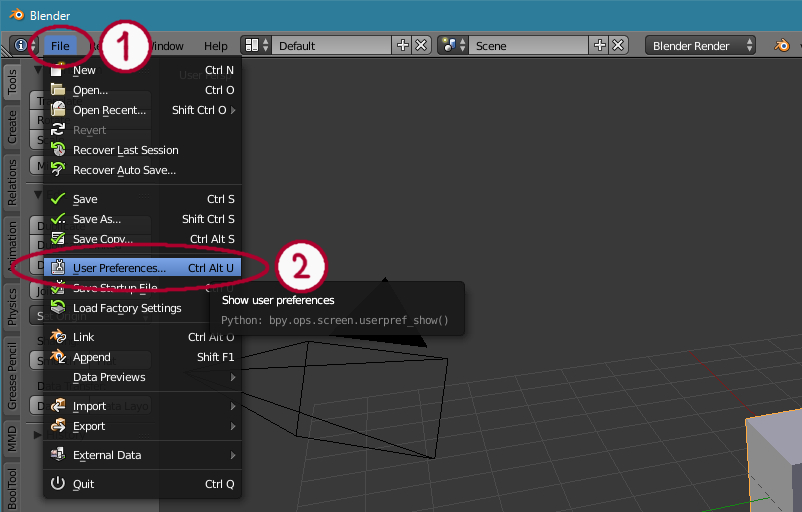Screen dimensions: 802x512
Task: Add a new scene with plus button
Action: 600,45
